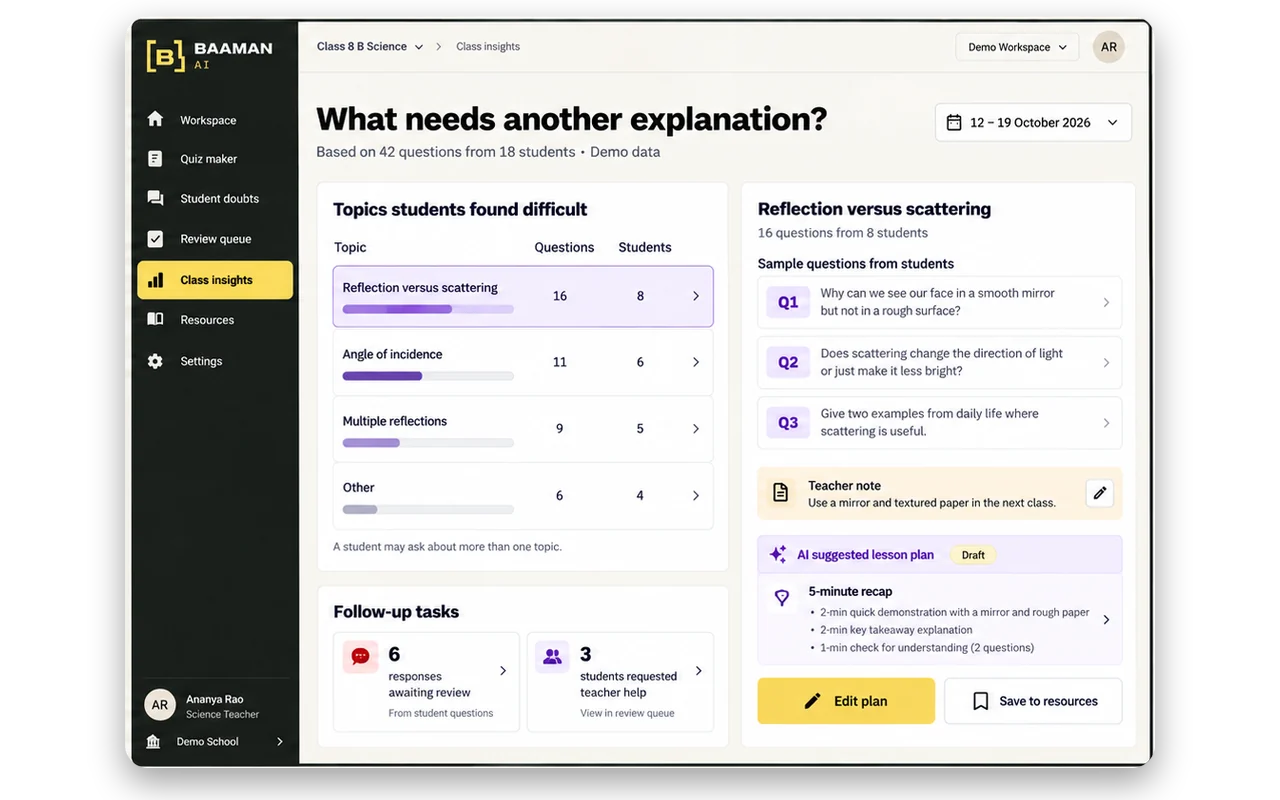Click the Reflection versus scattering progress bar

point(428,310)
